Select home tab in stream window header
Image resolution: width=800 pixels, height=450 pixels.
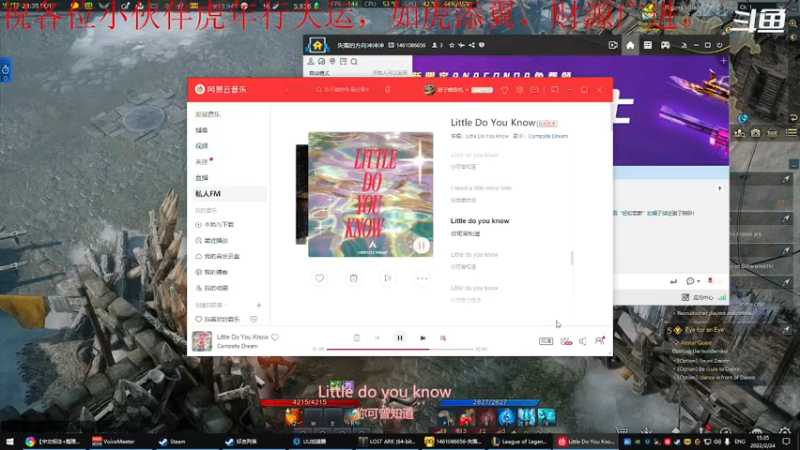(x=630, y=45)
